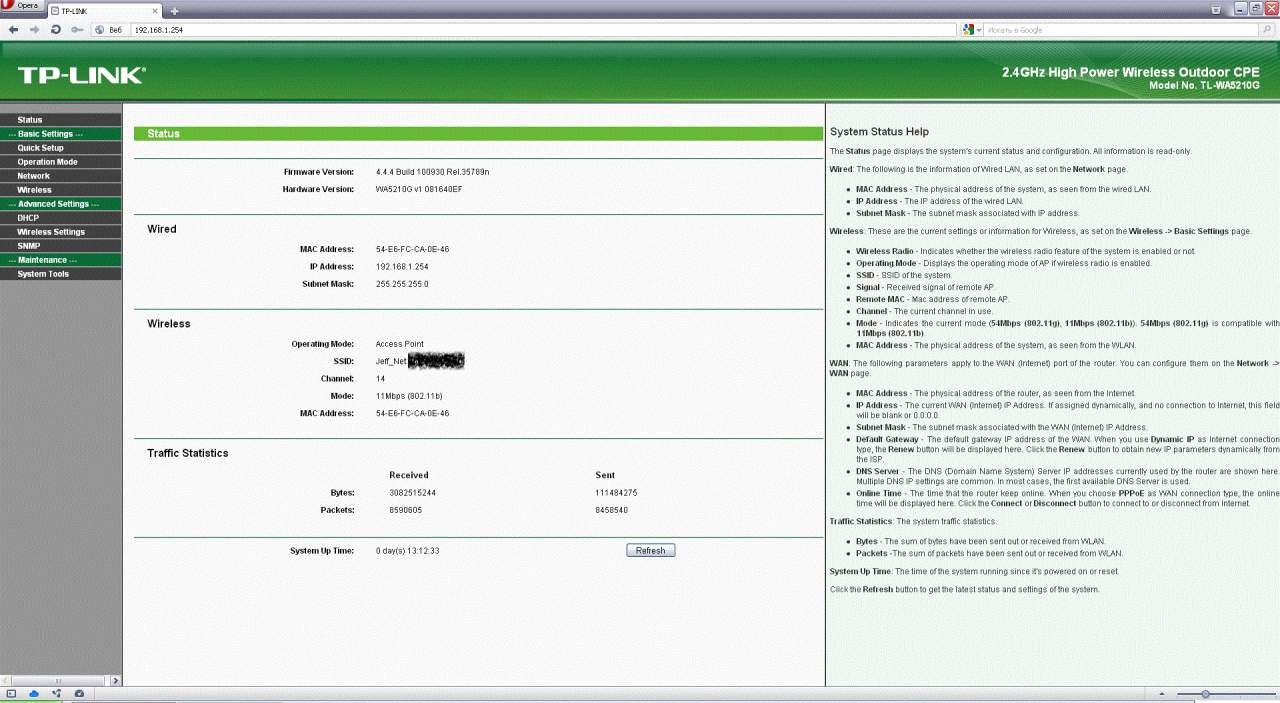The width and height of the screenshot is (1280, 703).
Task: Open the closed tabs trash icon
Action: [1216, 8]
